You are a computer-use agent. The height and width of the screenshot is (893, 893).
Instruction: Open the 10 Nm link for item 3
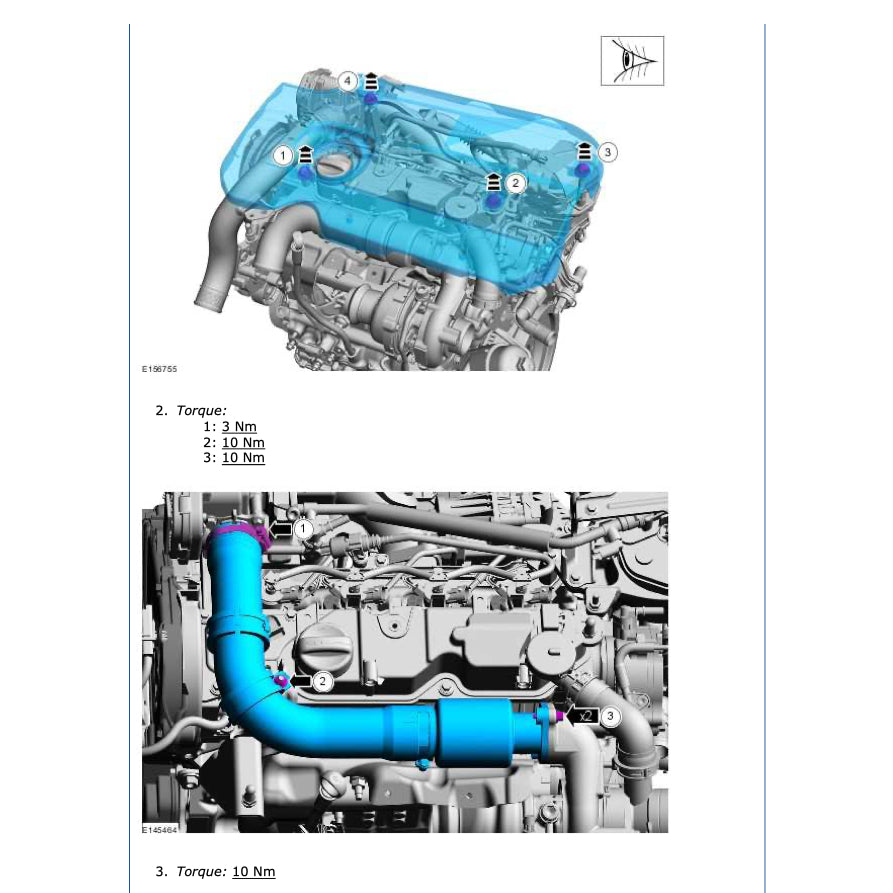[243, 458]
